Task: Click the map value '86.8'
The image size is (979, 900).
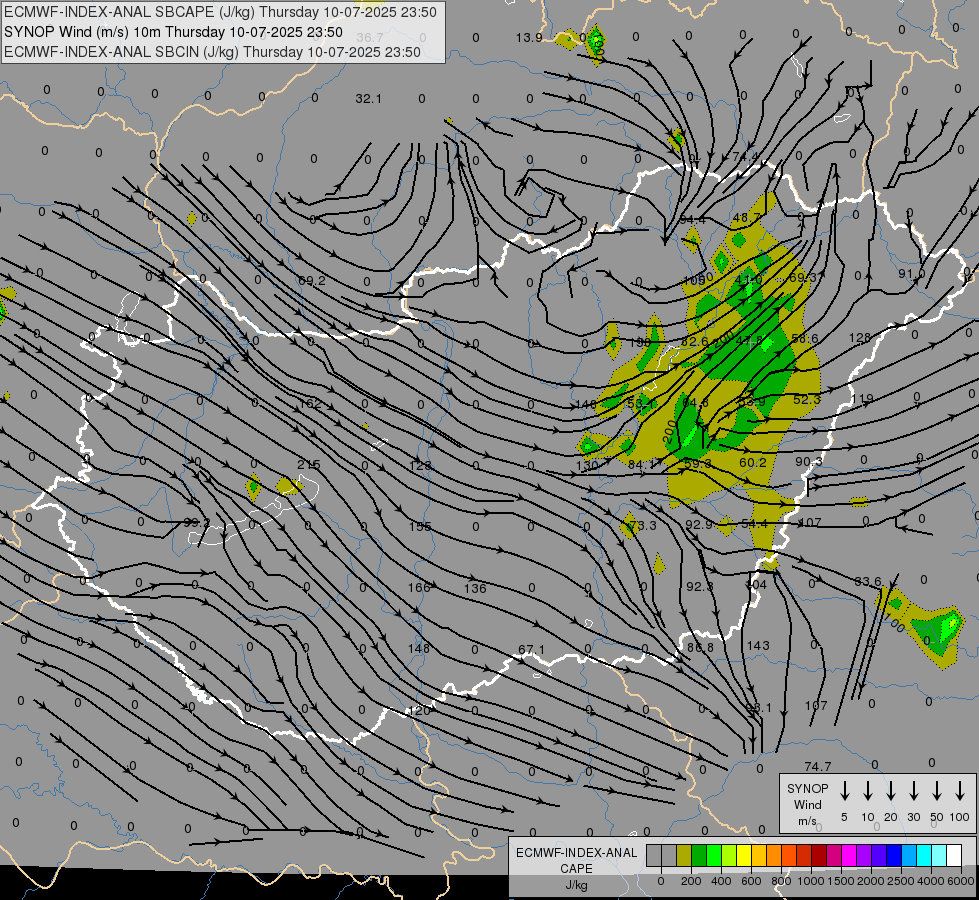Action: point(700,648)
